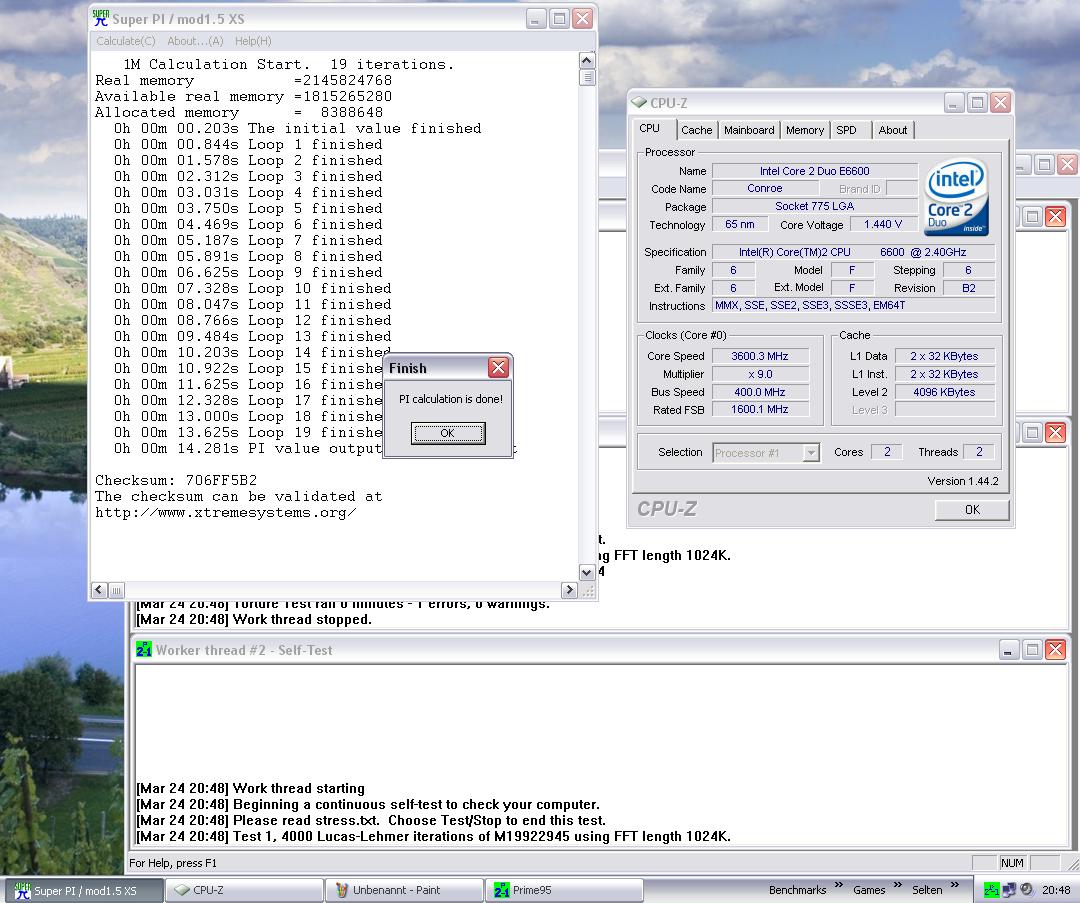Screen dimensions: 1080x903
Task: Click the Prime95 tray icon
Action: 991,889
